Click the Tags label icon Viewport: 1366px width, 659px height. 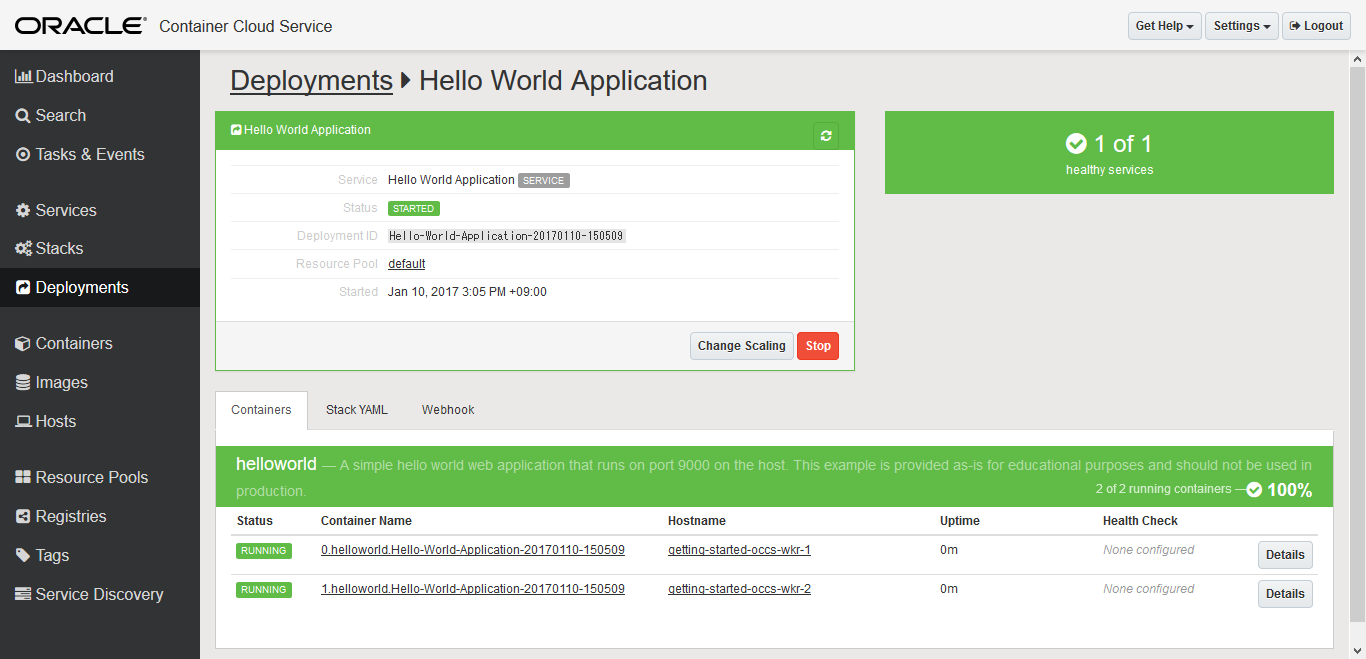(23, 556)
